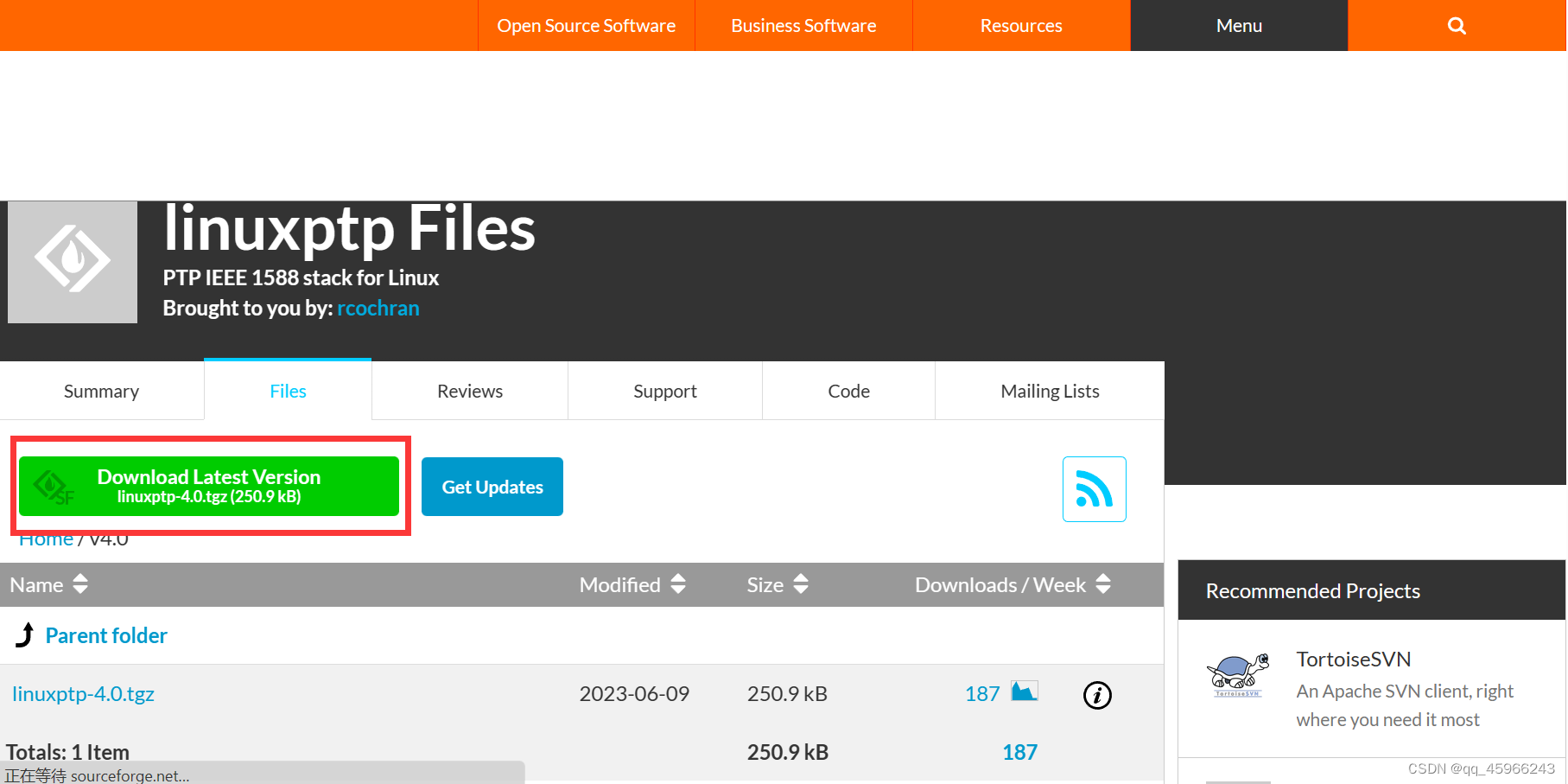Select the Files tab
This screenshot has height=784, width=1568.
288,391
